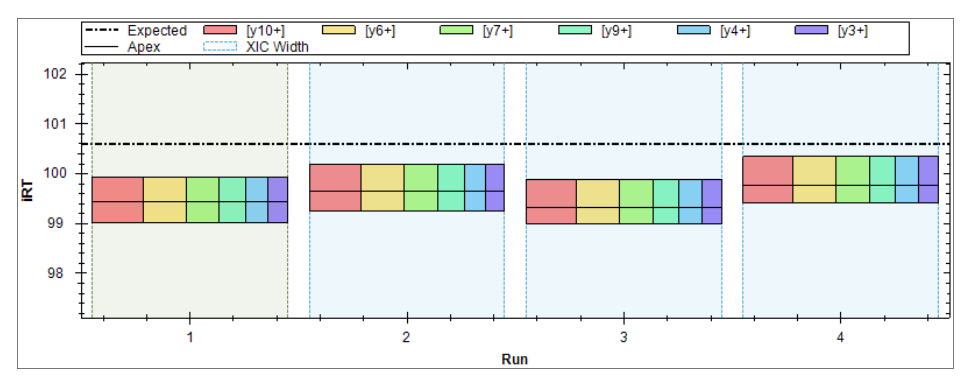Click the y-axis value '101'
This screenshot has height=386, width=971.
(x=56, y=123)
